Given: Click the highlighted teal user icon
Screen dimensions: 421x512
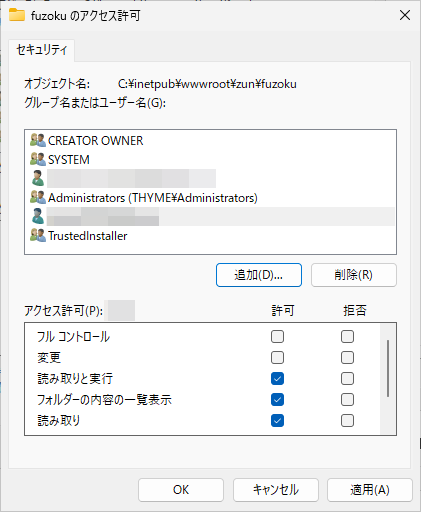Looking at the screenshot, I should pos(38,216).
